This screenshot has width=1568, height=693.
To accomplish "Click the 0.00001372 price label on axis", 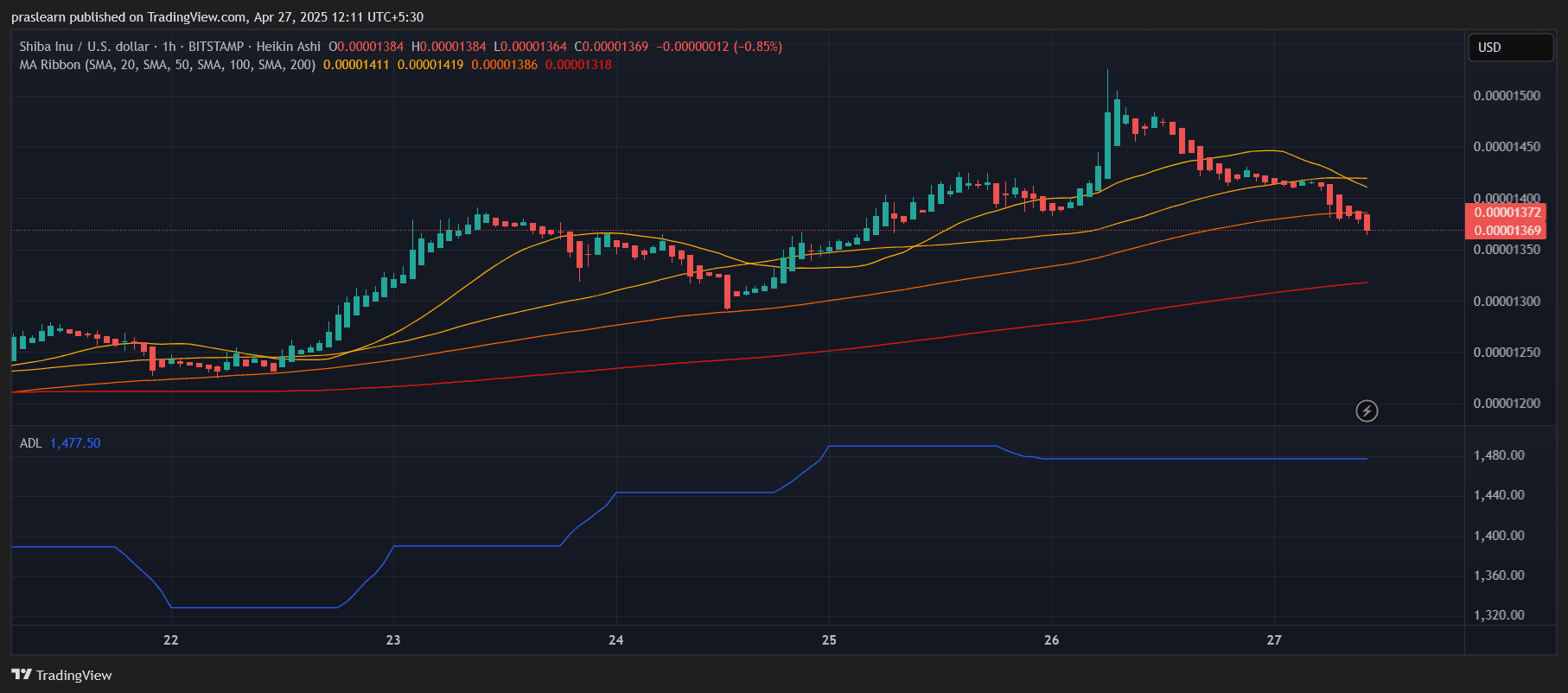I will [1507, 213].
